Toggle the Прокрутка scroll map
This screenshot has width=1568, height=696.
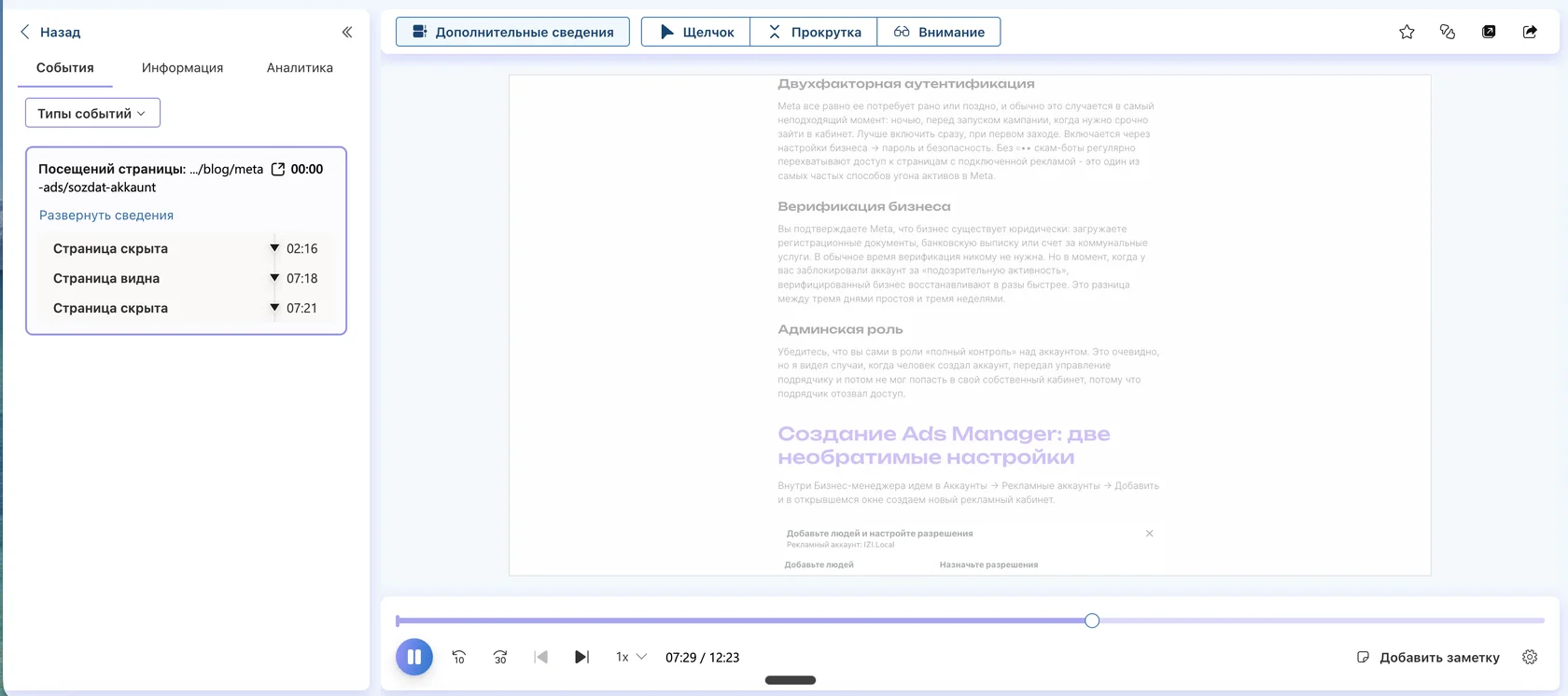pos(814,32)
